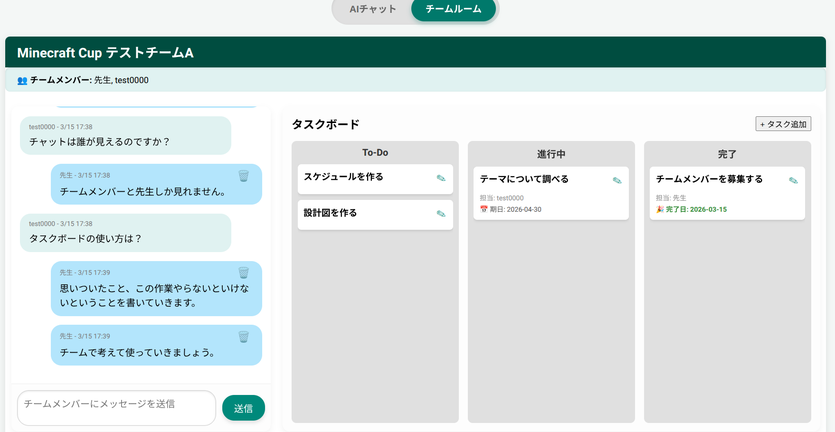
Task: Click the party icon beside 完了日
Action: tap(660, 209)
